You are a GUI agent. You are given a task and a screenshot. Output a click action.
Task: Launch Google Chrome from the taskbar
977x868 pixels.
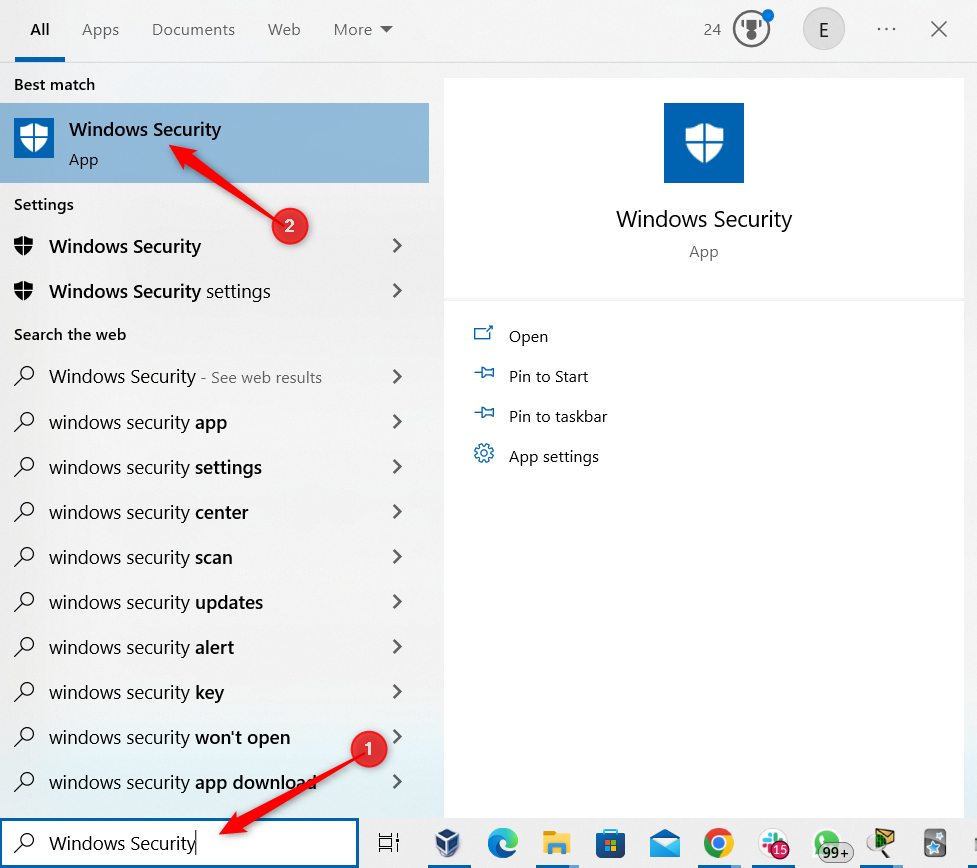tap(718, 843)
